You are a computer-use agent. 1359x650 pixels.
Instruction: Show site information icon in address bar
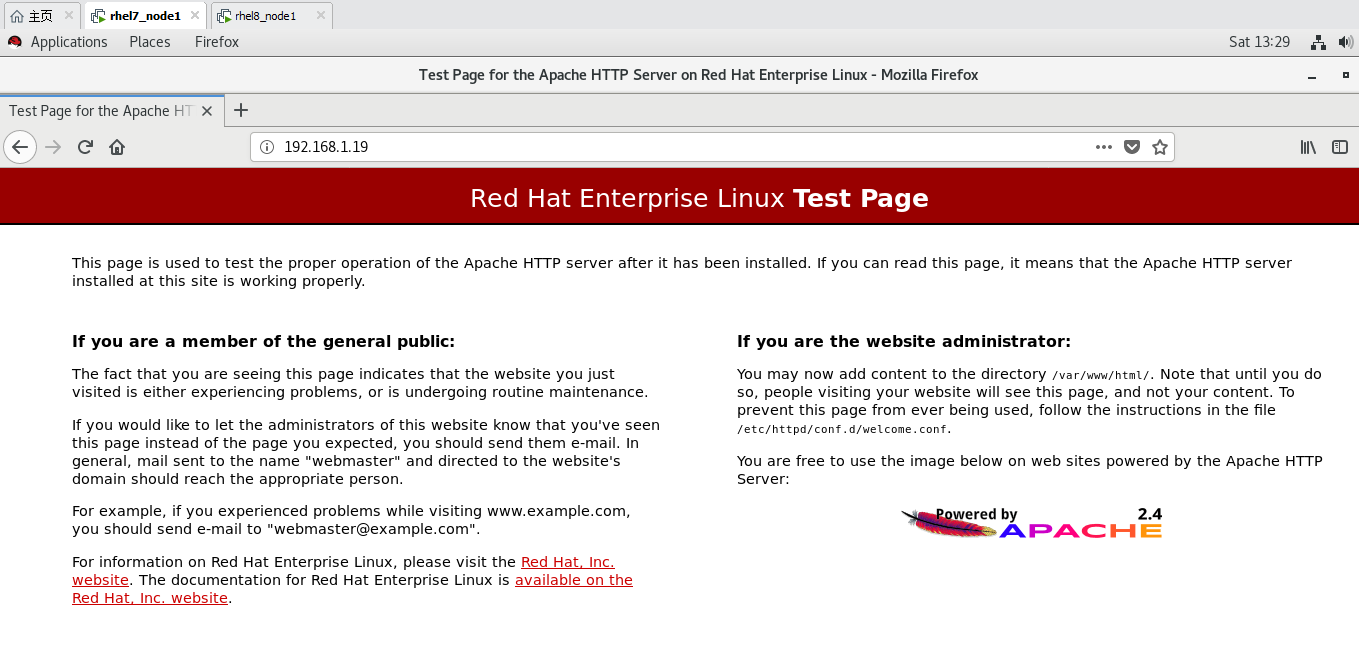(267, 147)
